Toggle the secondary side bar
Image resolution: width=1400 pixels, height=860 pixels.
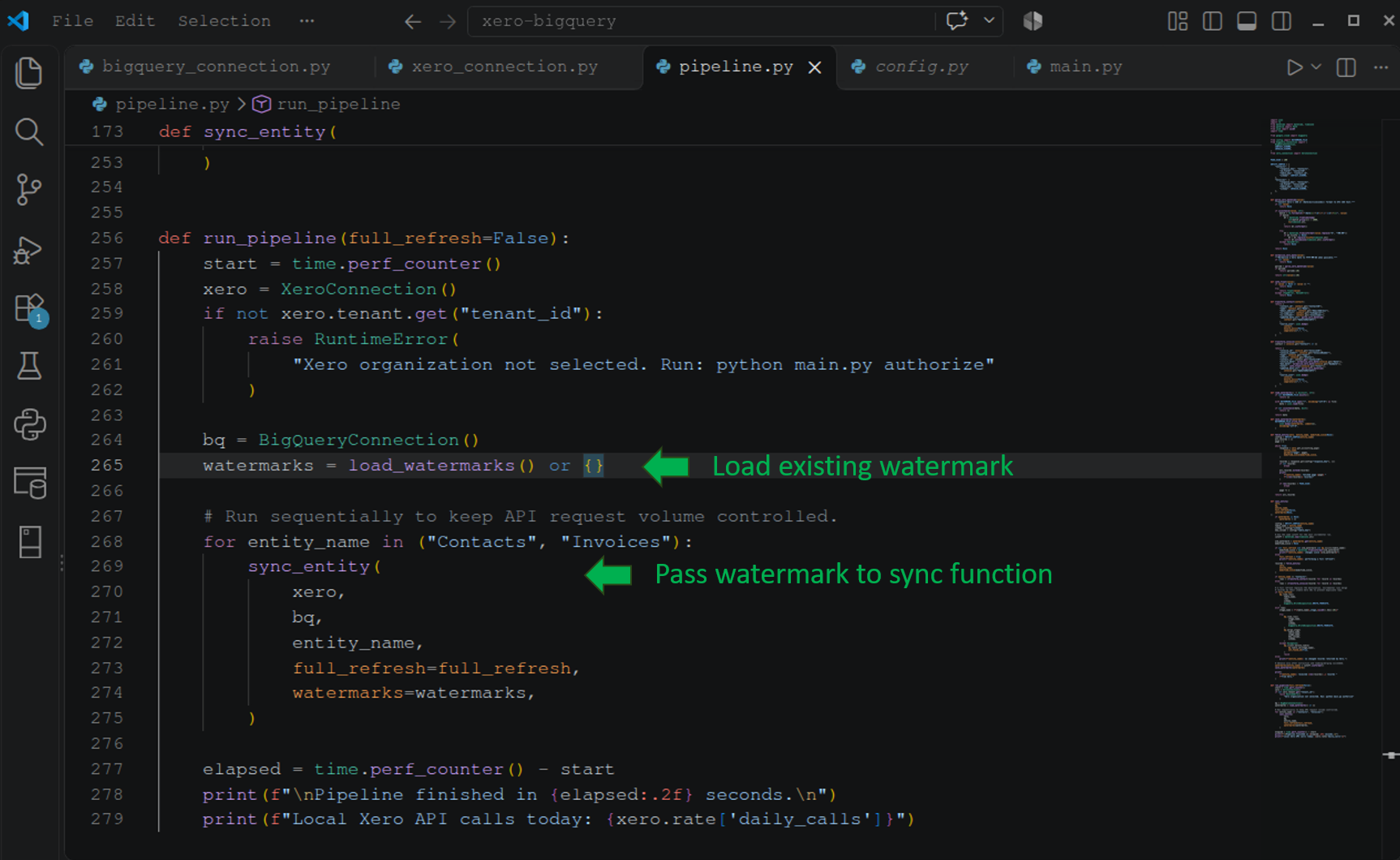click(x=1282, y=21)
